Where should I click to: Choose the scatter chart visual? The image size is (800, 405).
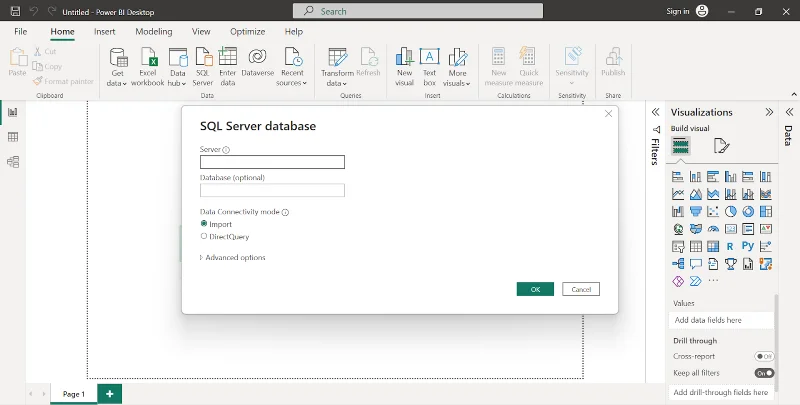tap(713, 212)
